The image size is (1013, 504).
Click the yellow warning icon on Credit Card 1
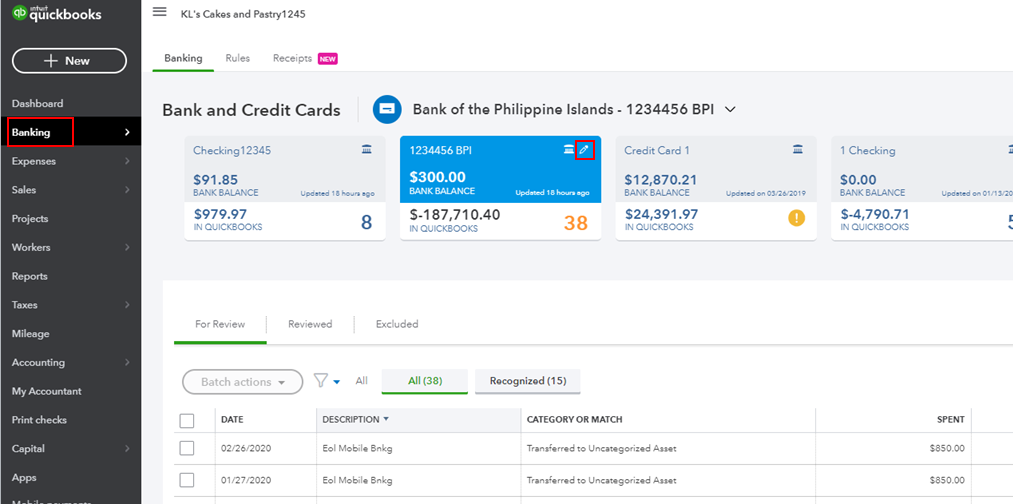(797, 218)
